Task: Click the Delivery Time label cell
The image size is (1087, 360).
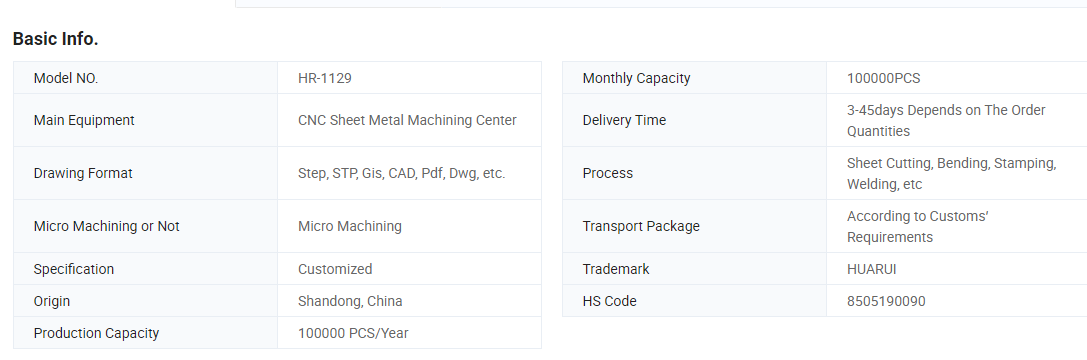Action: (x=694, y=120)
